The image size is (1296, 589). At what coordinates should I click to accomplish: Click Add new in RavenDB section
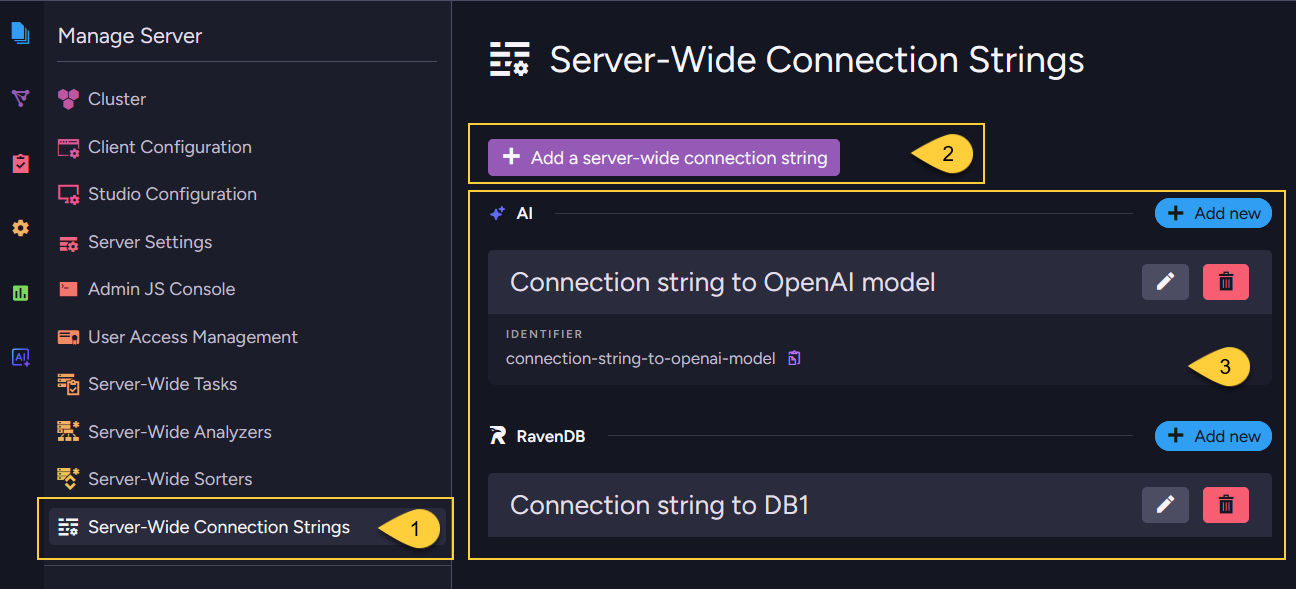coord(1213,436)
